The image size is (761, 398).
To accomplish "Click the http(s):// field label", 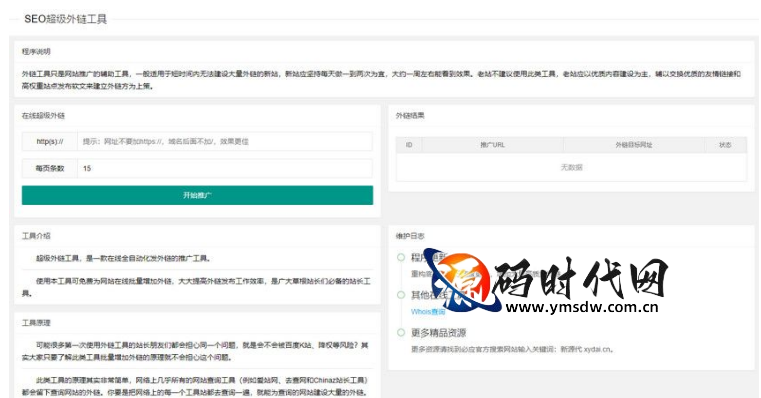I will pyautogui.click(x=50, y=142).
